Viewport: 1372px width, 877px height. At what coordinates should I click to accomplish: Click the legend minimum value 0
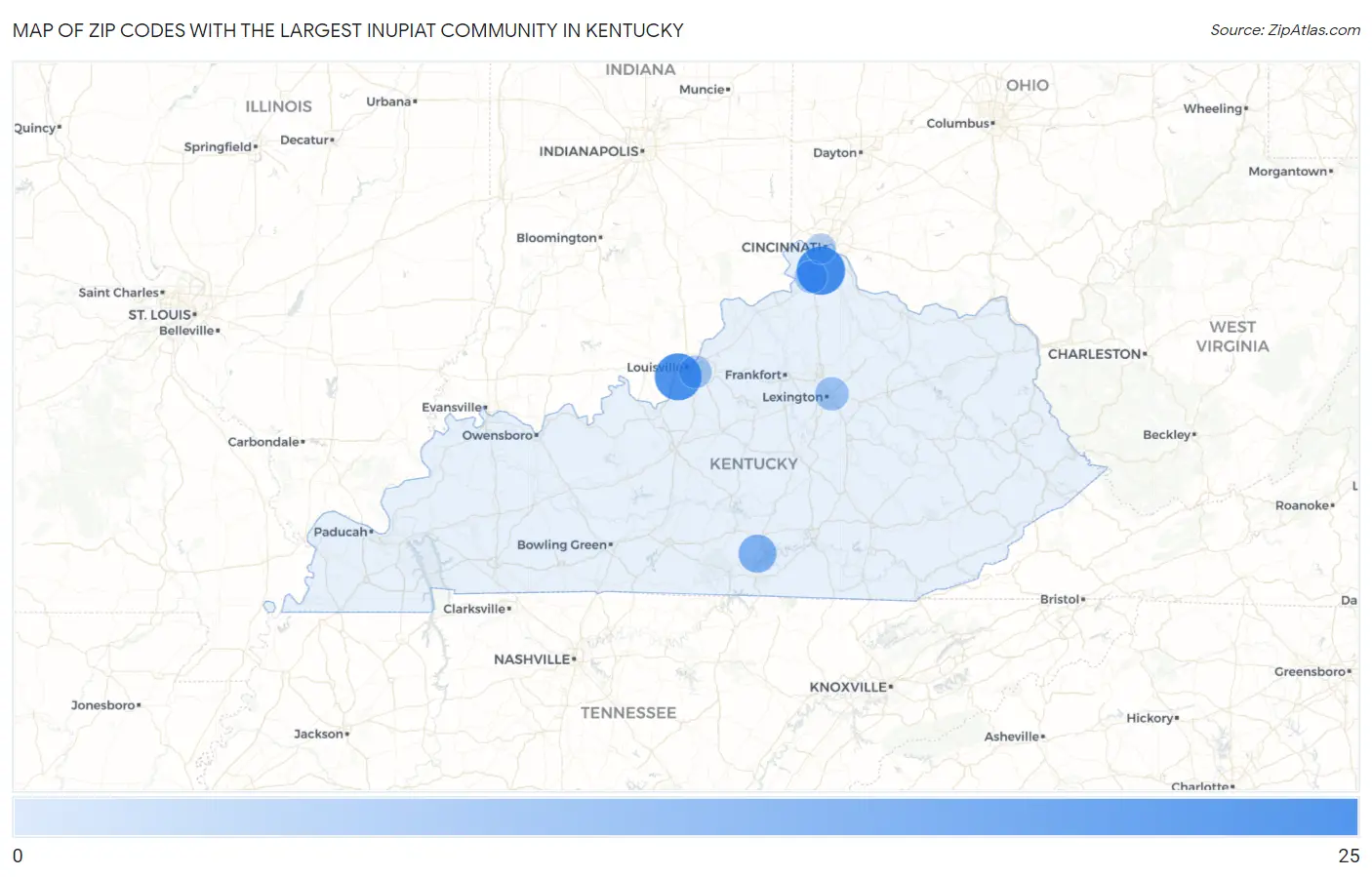(18, 856)
